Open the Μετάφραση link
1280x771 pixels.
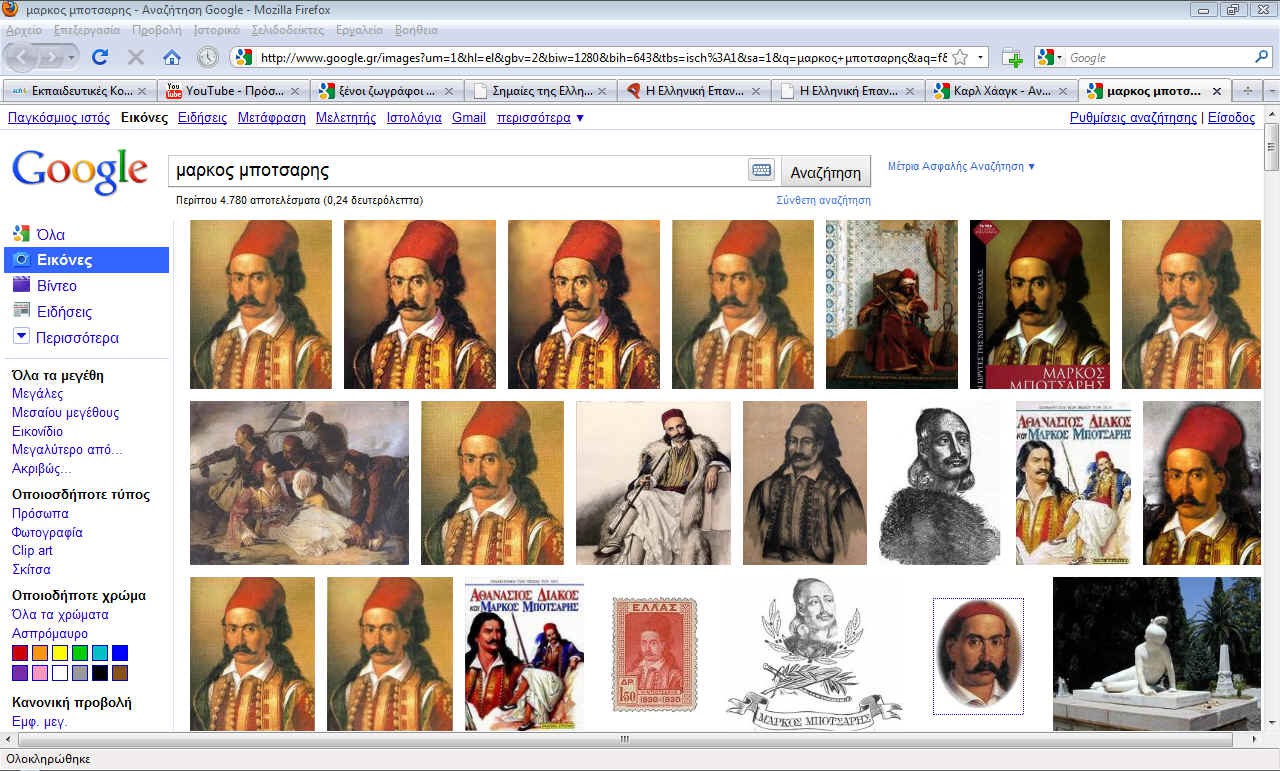point(272,118)
